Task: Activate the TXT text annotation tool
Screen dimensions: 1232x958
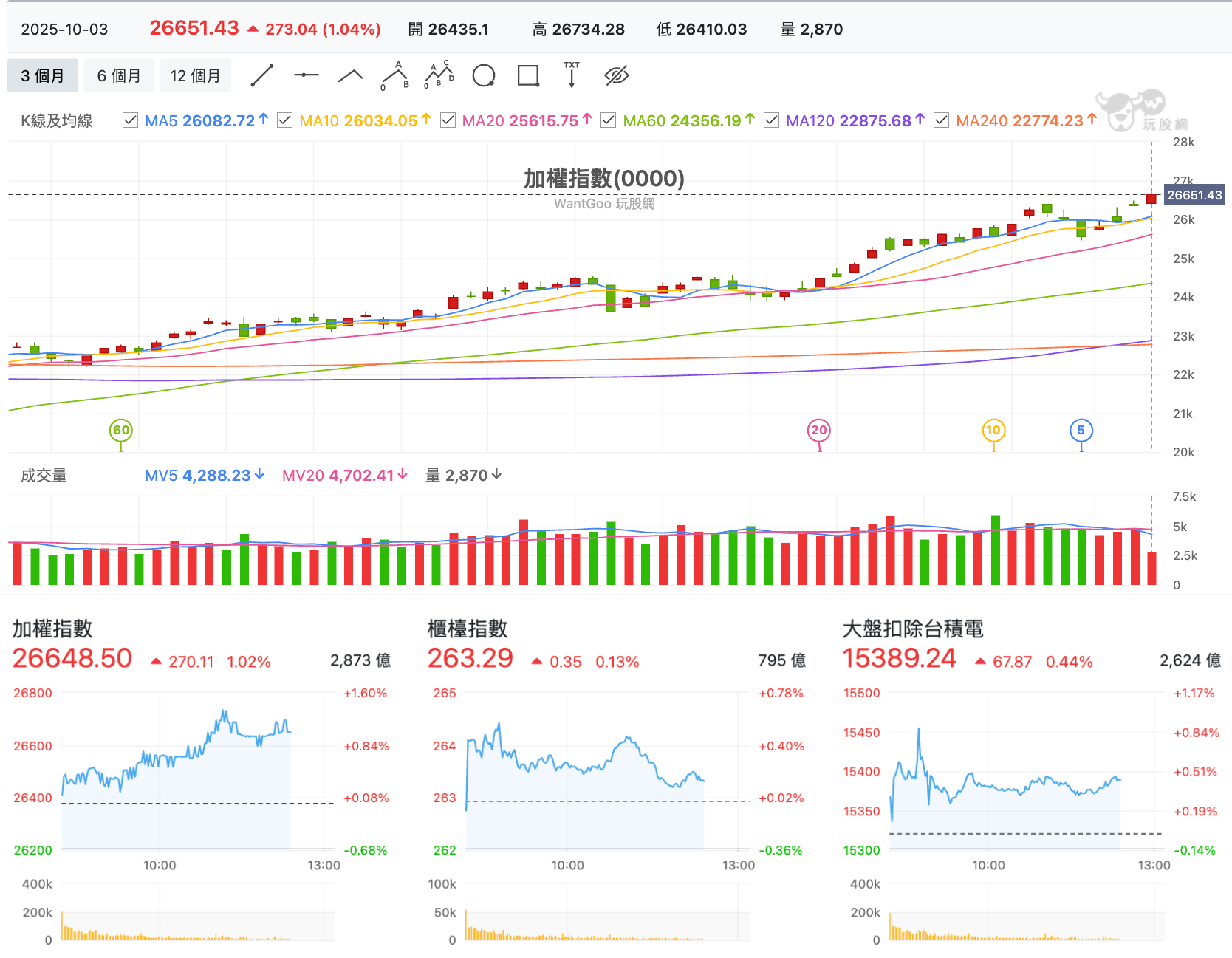Action: pyautogui.click(x=572, y=75)
